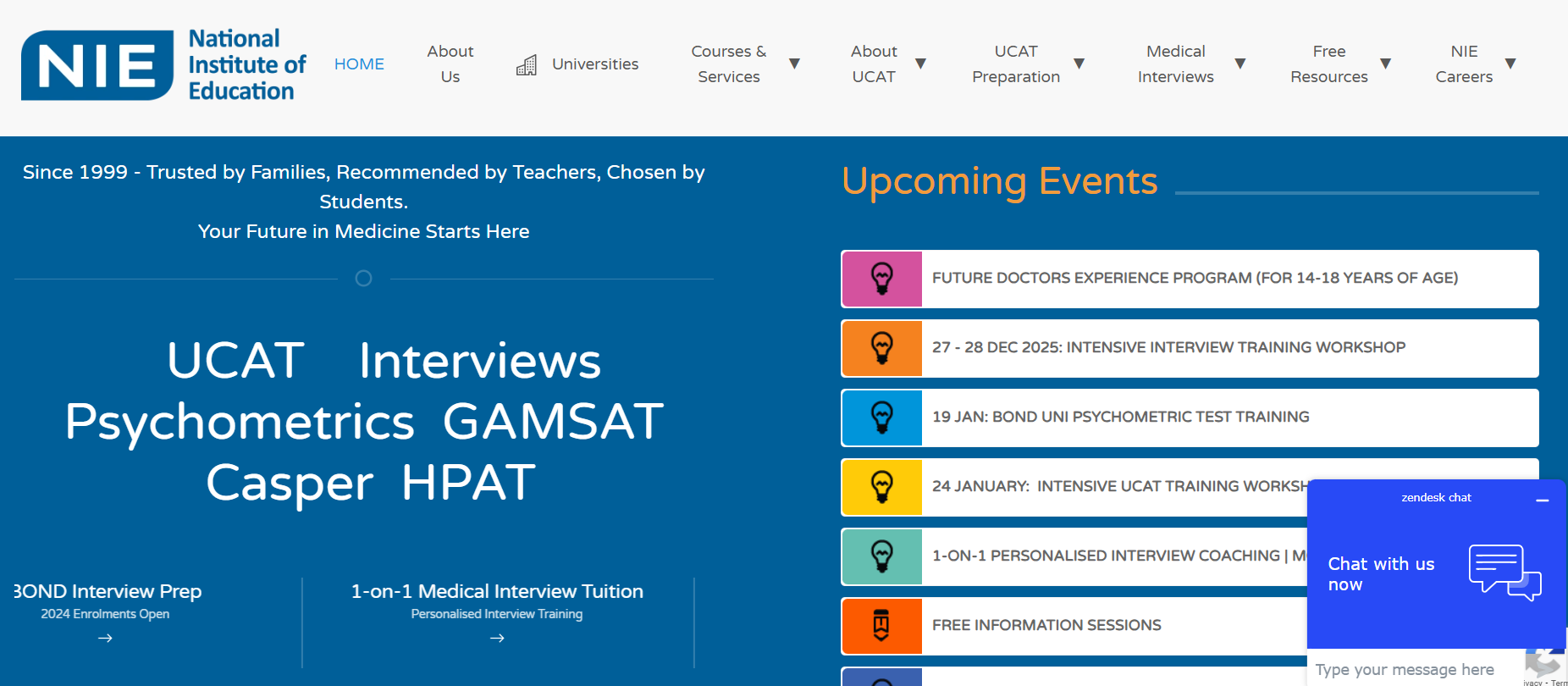Open the Courses & Services menu
Viewport: 1568px width, 686px height.
pyautogui.click(x=729, y=64)
